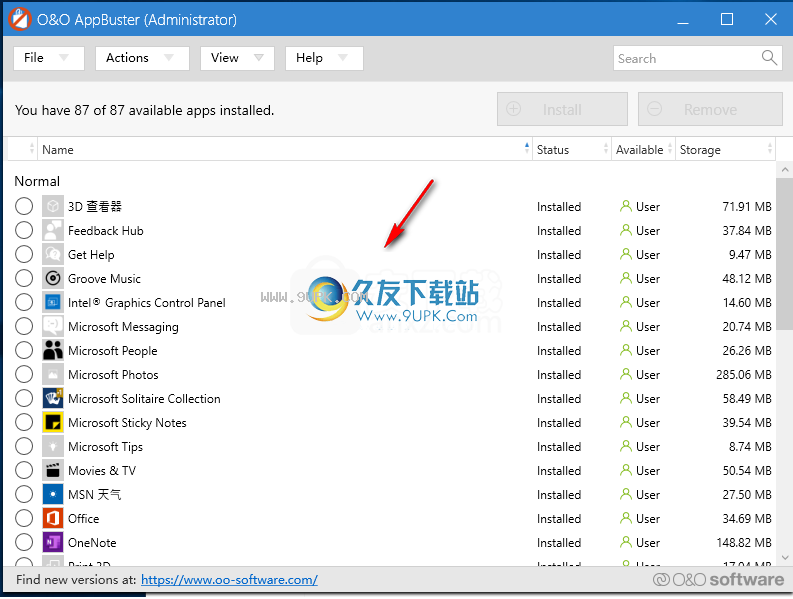Click the user icon in the Groove Music row
Viewport: 793px width, 599px height.
626,278
